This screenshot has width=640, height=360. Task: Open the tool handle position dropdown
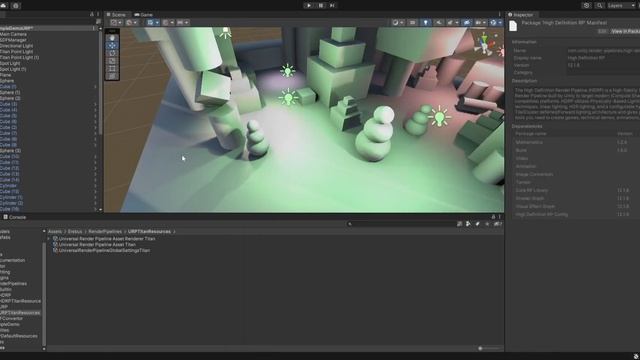[x=116, y=22]
